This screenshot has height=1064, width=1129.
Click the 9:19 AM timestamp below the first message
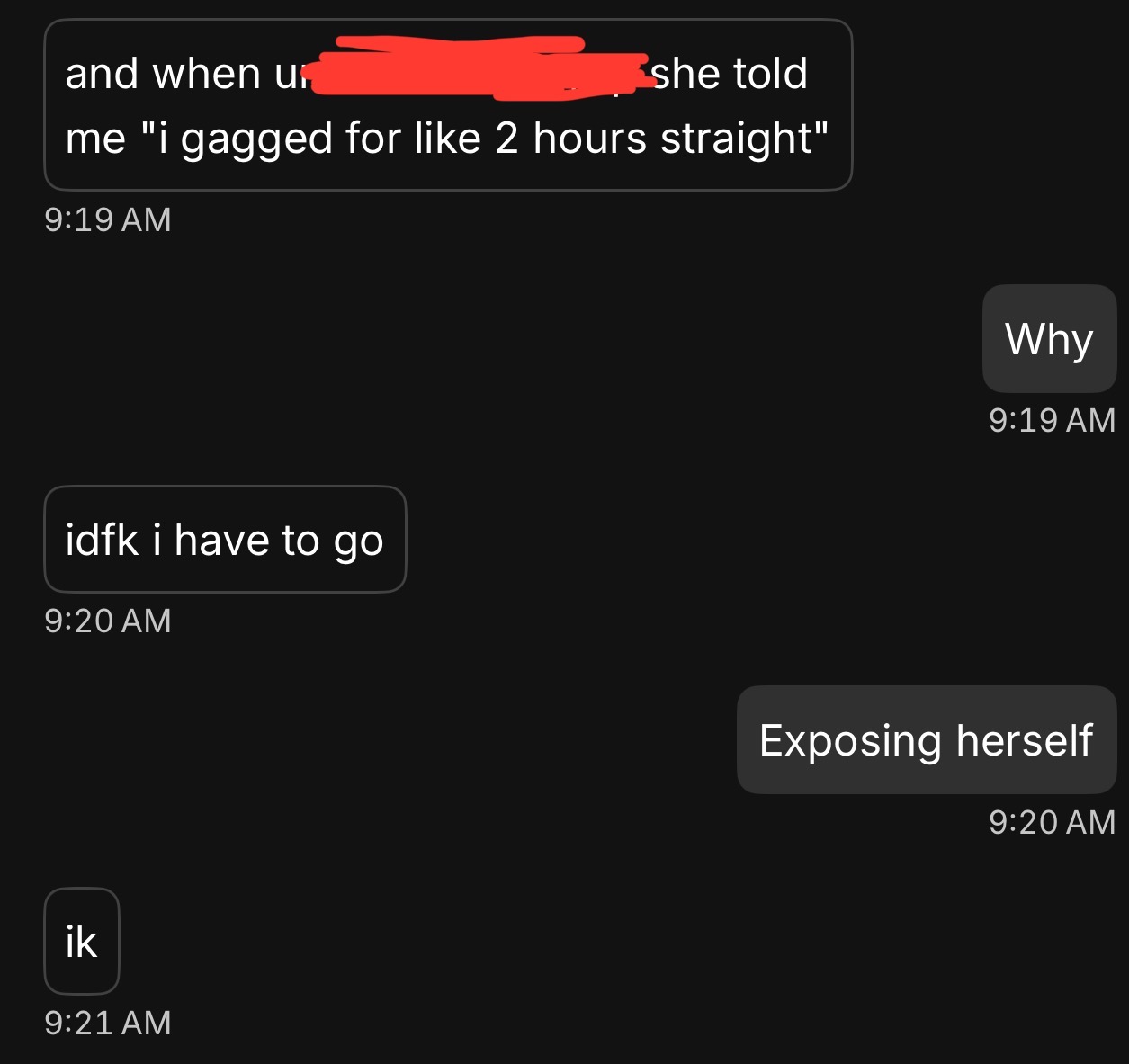108,219
